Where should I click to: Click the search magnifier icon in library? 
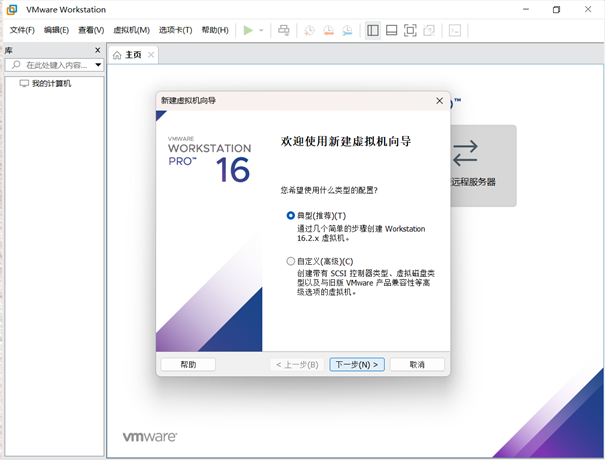tap(16, 65)
